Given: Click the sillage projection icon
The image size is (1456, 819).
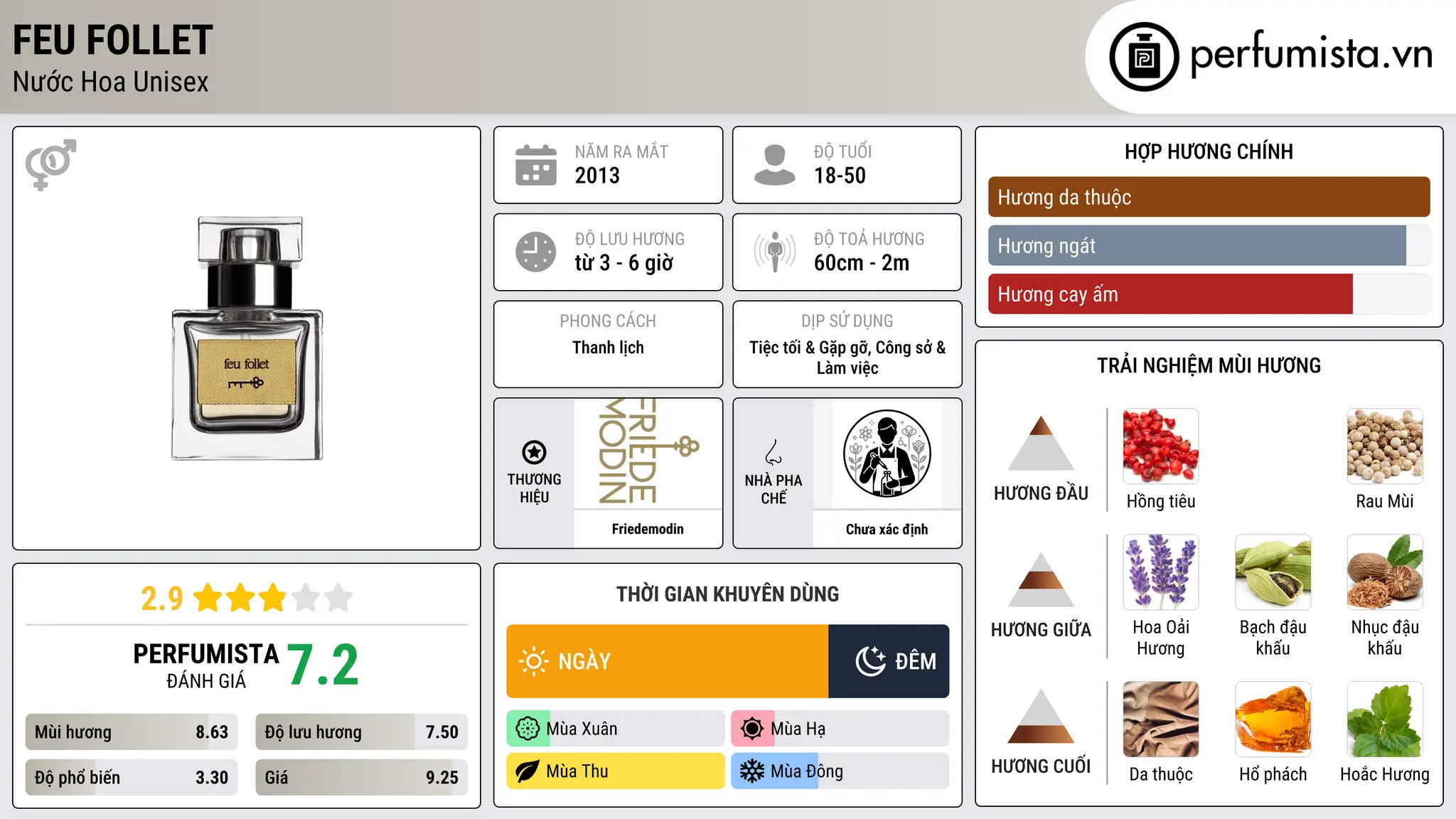Looking at the screenshot, I should 775,252.
